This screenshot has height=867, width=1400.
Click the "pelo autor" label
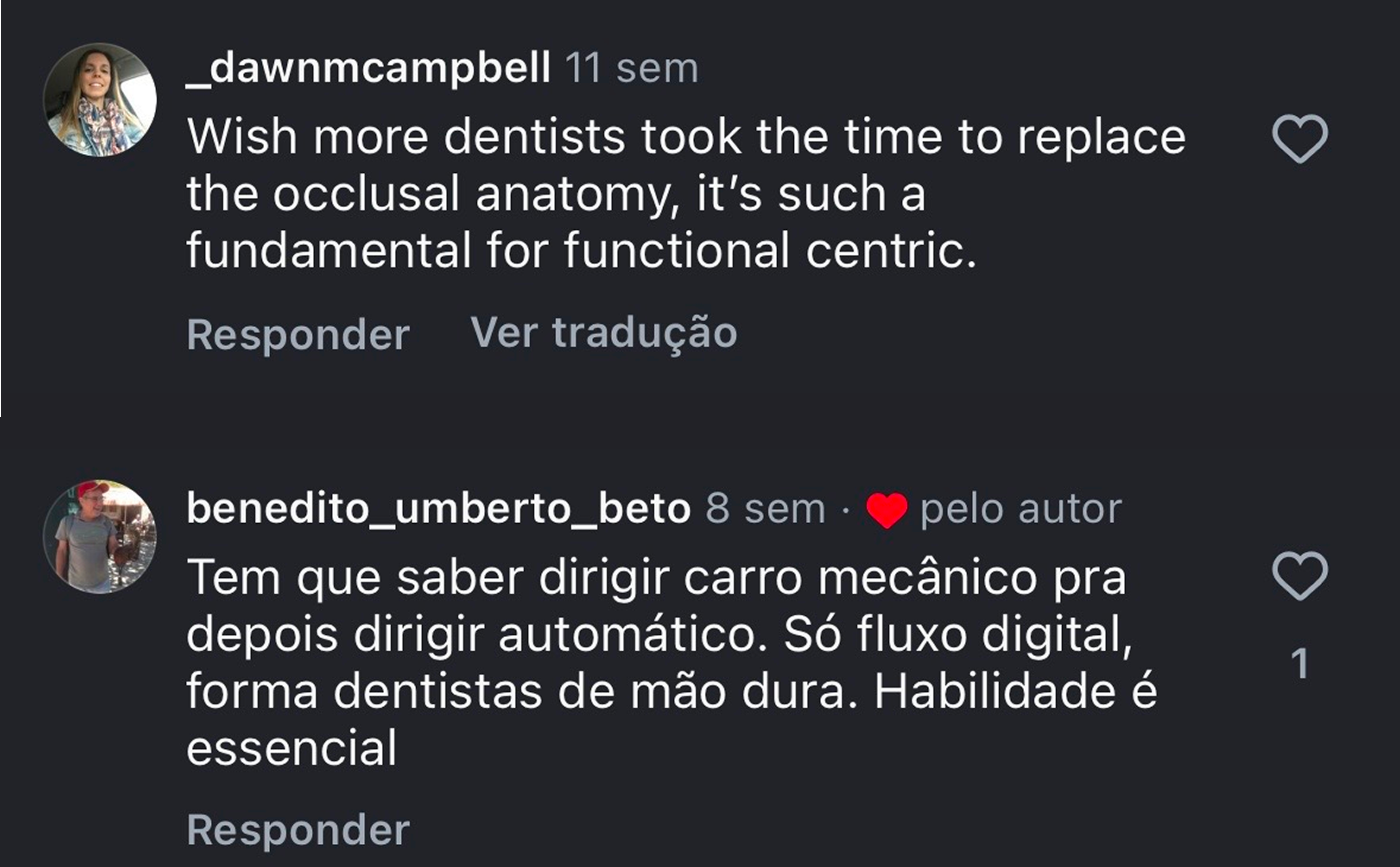tap(1021, 509)
